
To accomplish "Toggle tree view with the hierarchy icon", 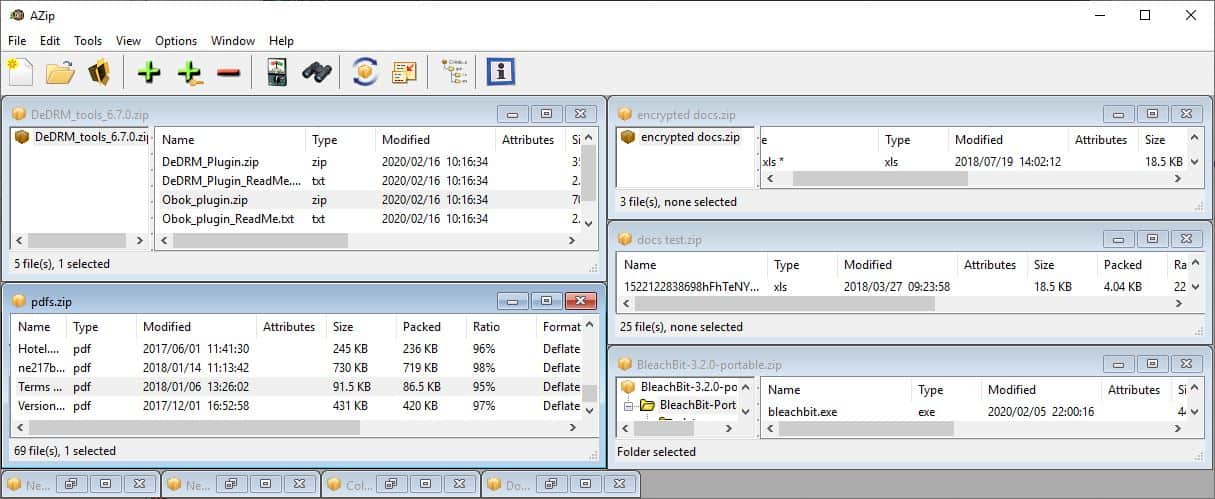I will [453, 72].
